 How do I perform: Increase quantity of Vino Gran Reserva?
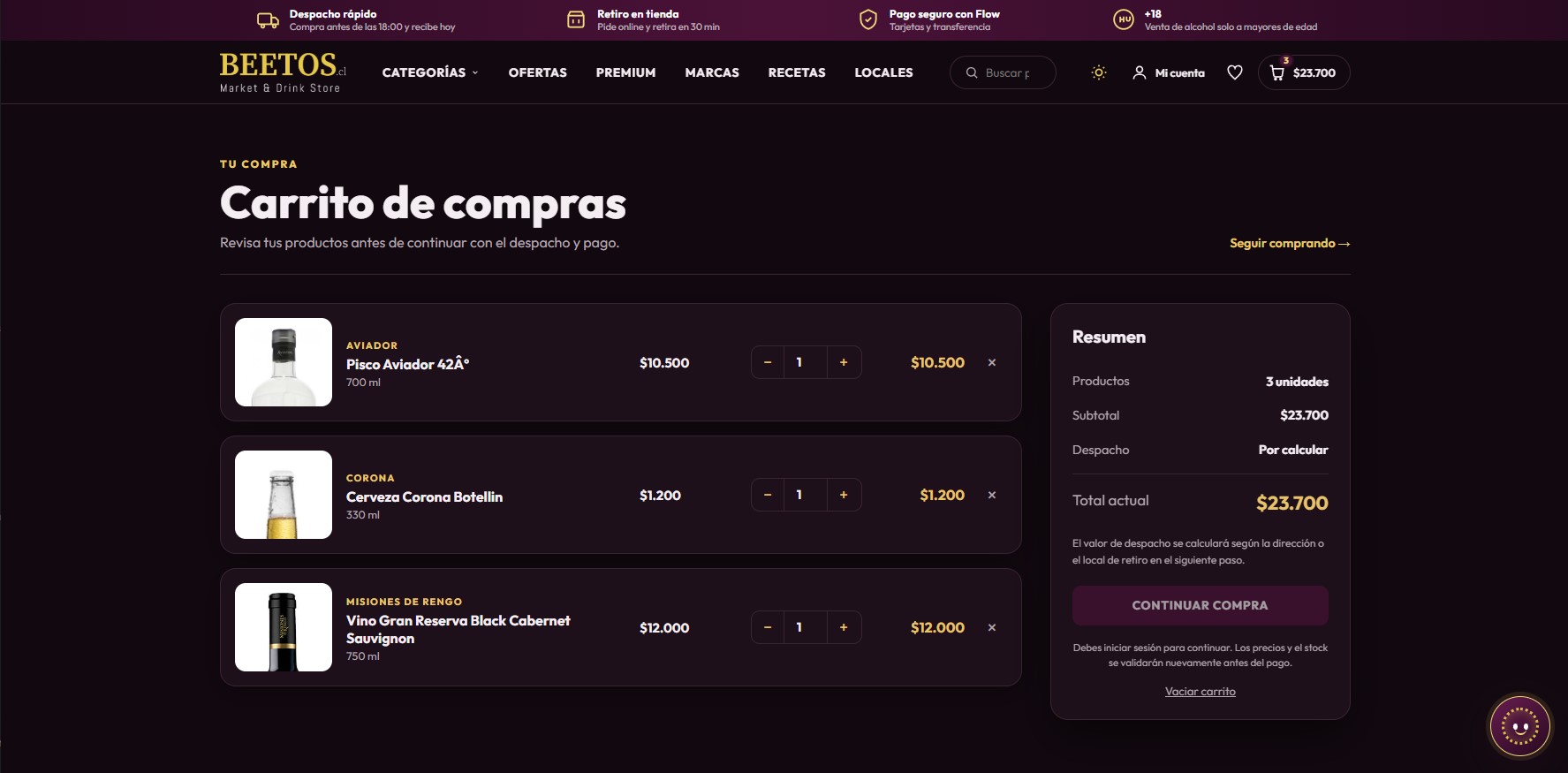point(844,627)
